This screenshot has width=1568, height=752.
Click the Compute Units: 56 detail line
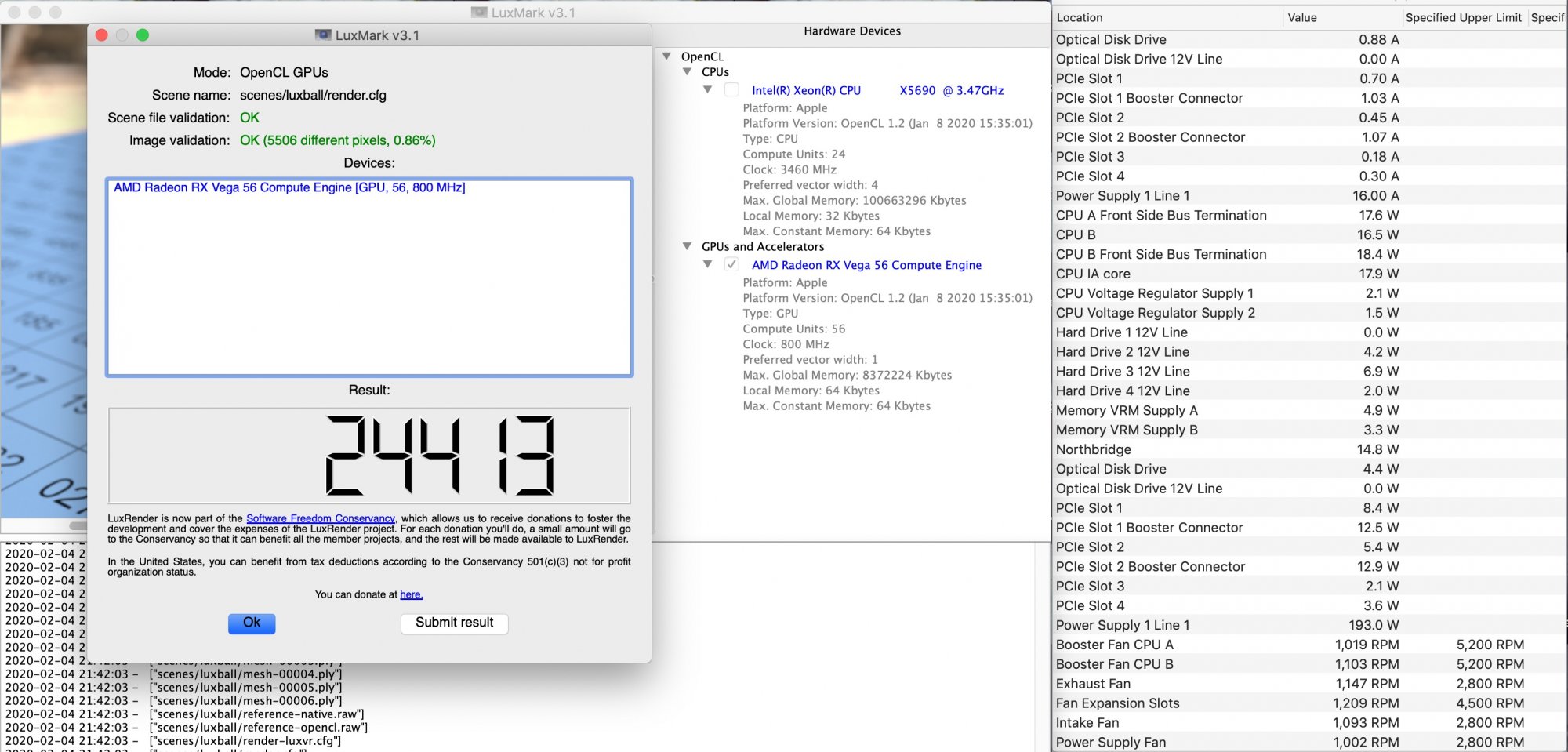(x=794, y=329)
